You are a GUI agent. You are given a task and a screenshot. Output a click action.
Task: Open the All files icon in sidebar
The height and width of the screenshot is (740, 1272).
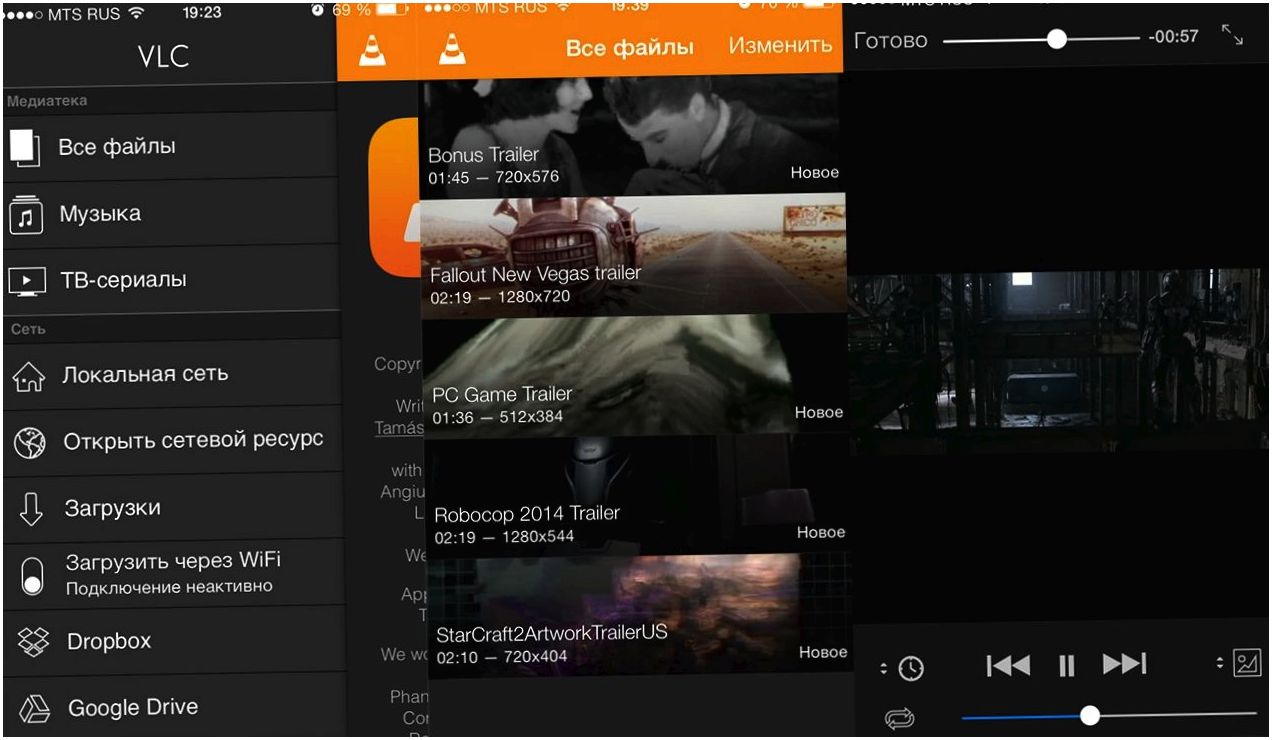26,147
